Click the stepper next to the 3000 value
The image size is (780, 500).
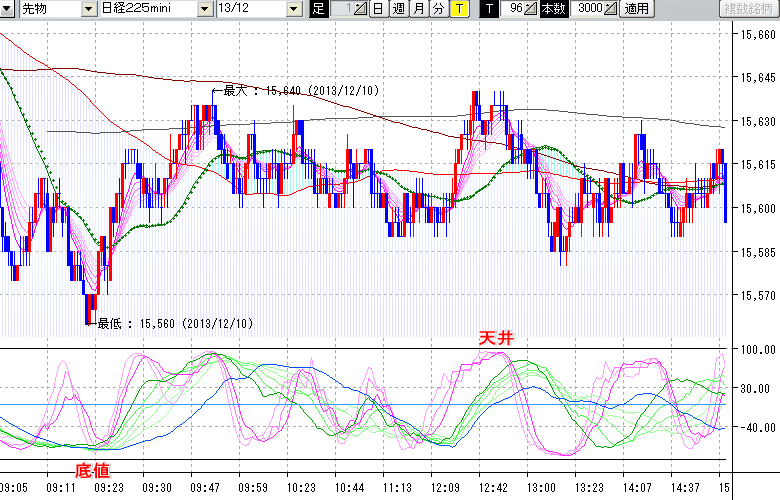tap(613, 9)
